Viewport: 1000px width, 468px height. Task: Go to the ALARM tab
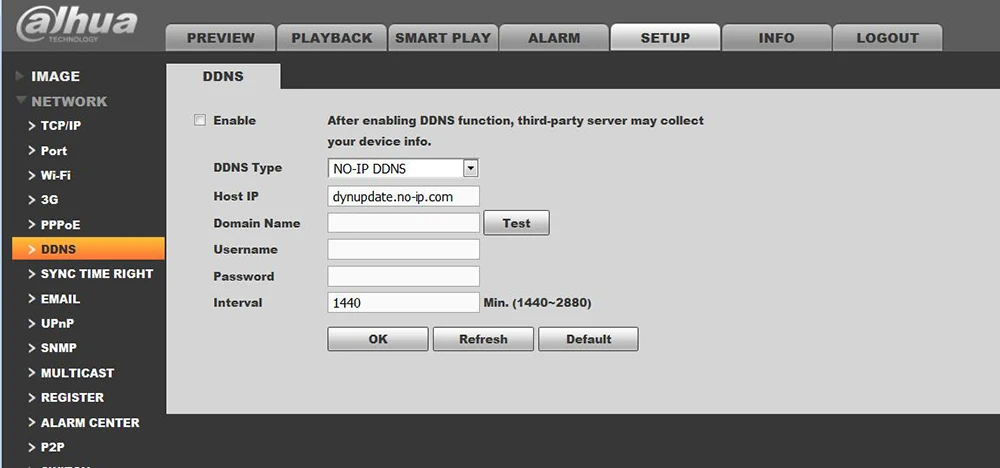point(554,38)
